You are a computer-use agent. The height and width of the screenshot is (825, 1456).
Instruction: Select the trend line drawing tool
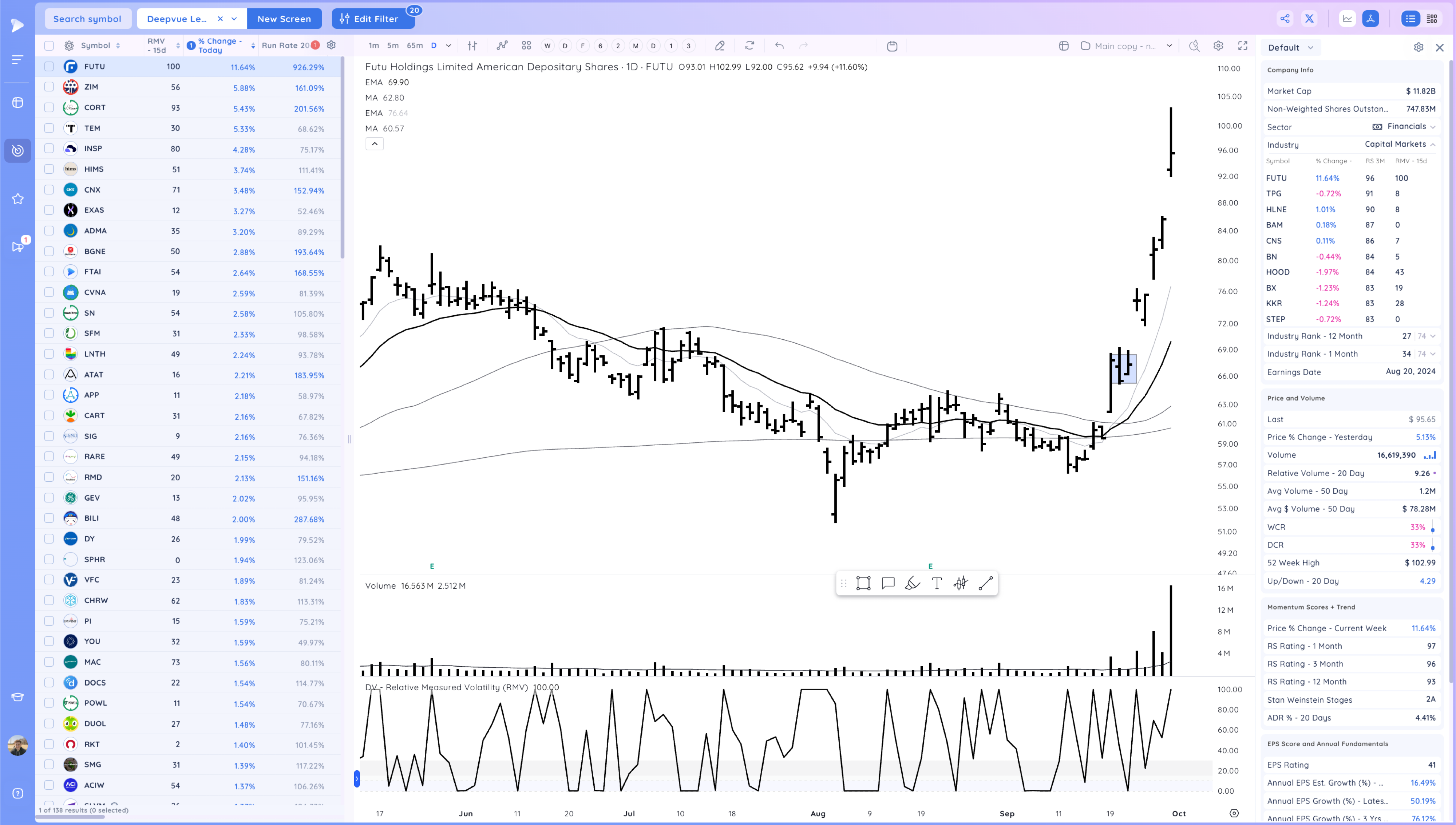[985, 584]
